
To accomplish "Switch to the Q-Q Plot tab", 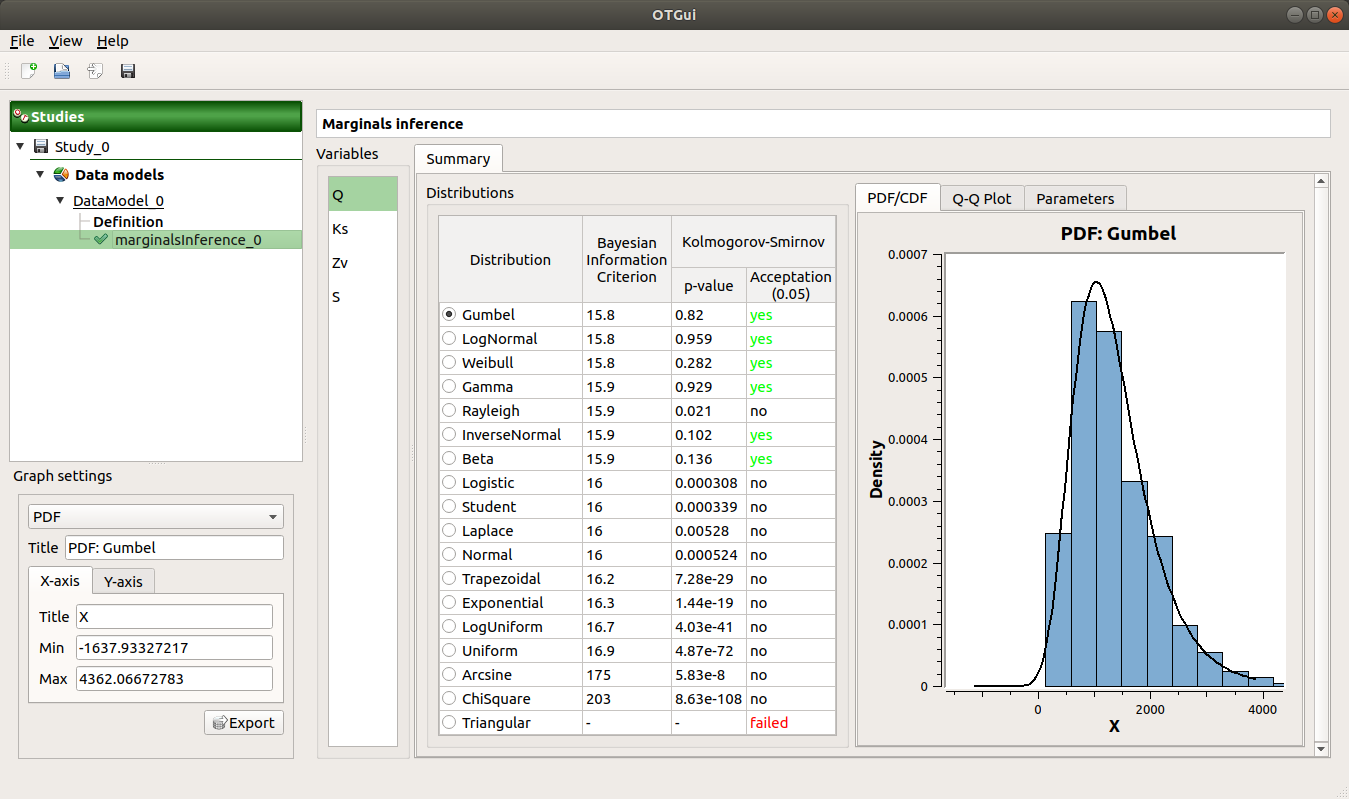I will (x=981, y=197).
